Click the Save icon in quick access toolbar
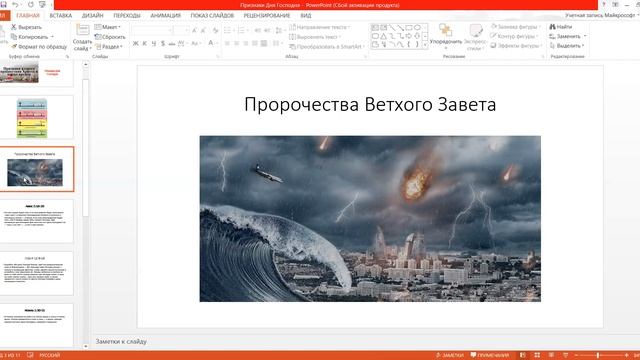 click(x=3, y=4)
